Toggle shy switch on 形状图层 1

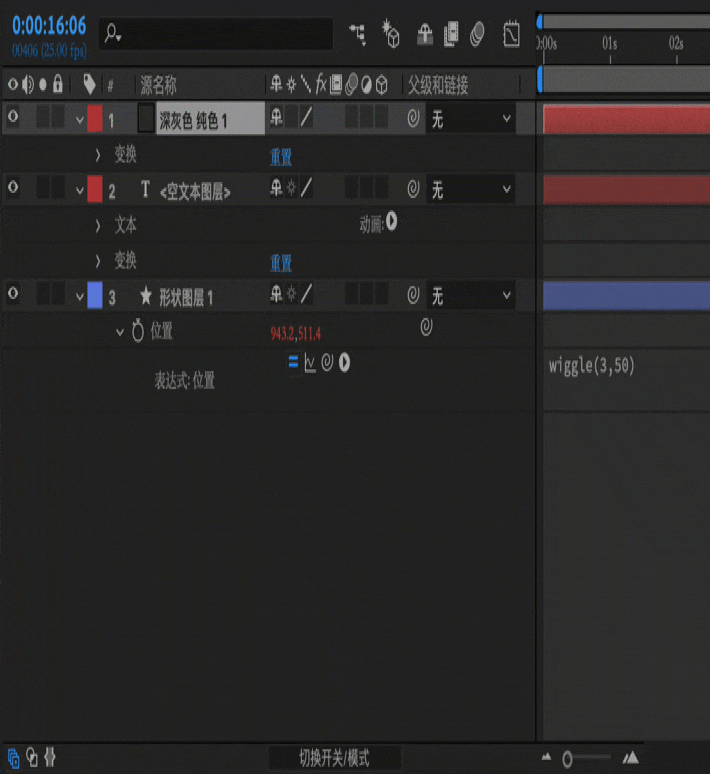[x=276, y=294]
